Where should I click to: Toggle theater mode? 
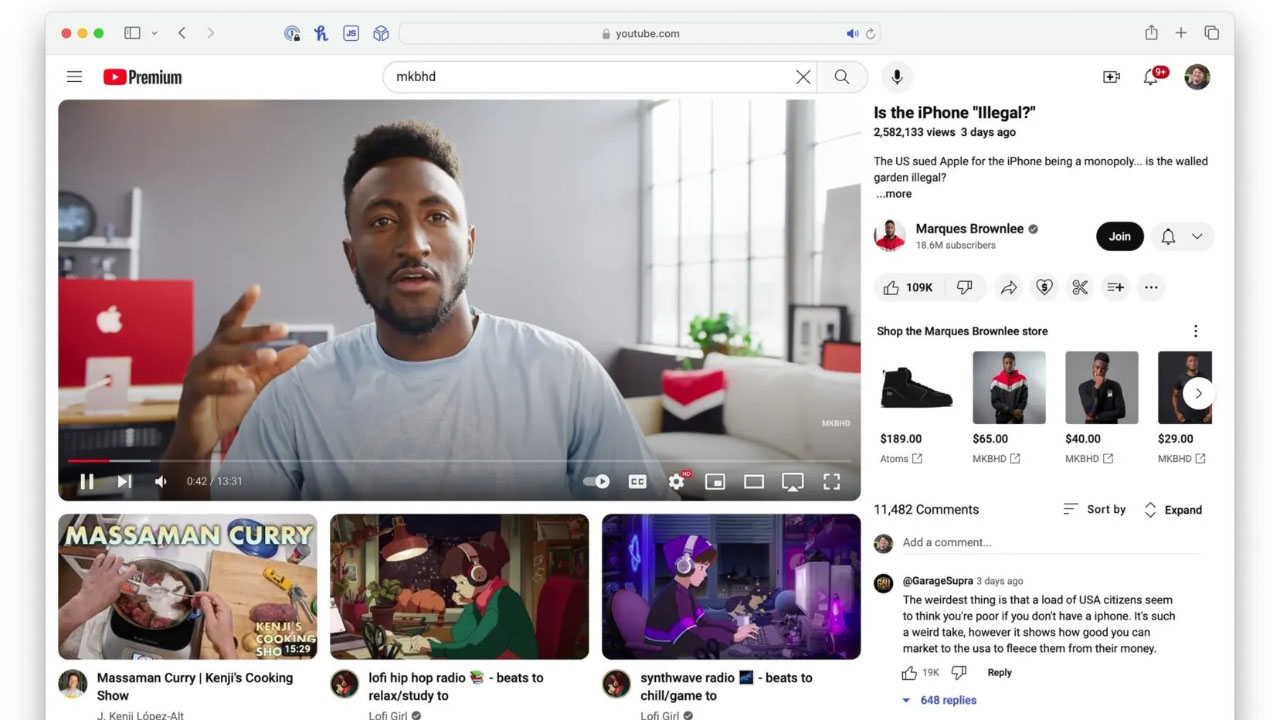point(754,481)
